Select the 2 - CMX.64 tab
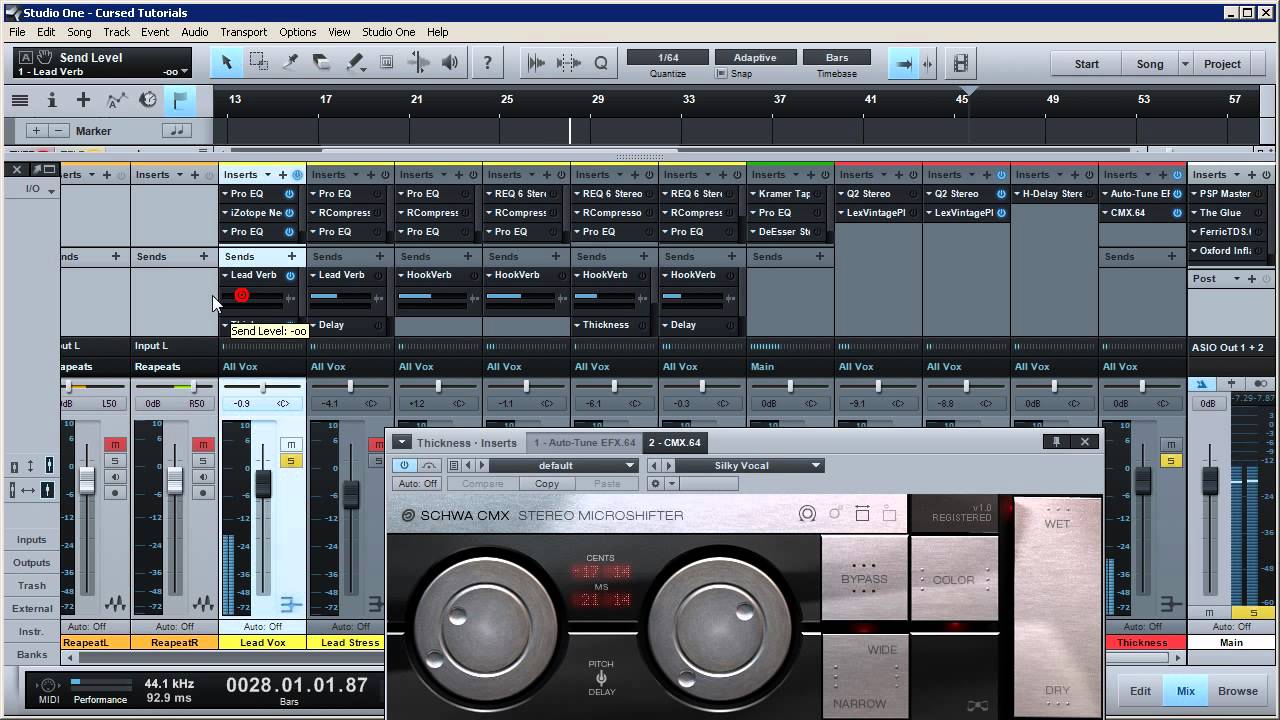This screenshot has height=720, width=1280. click(x=674, y=442)
